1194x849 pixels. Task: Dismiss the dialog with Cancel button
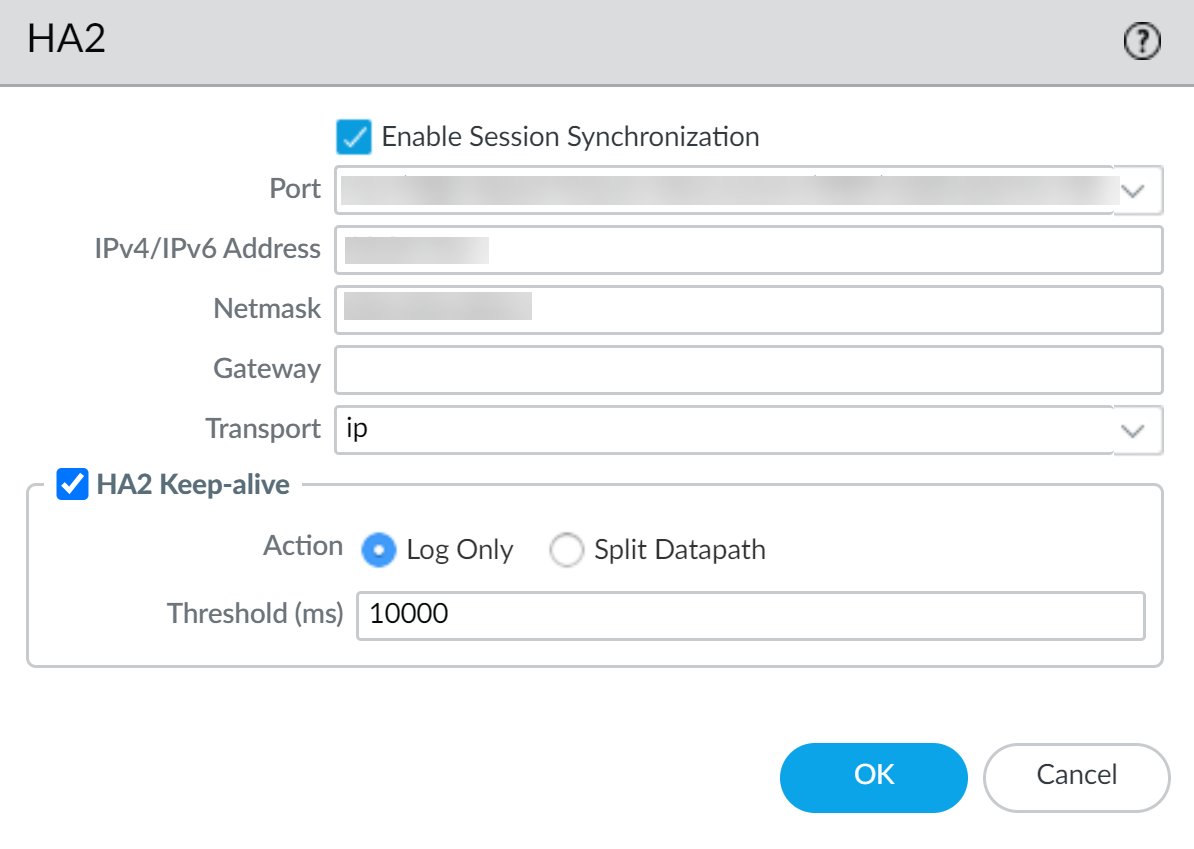tap(1076, 776)
